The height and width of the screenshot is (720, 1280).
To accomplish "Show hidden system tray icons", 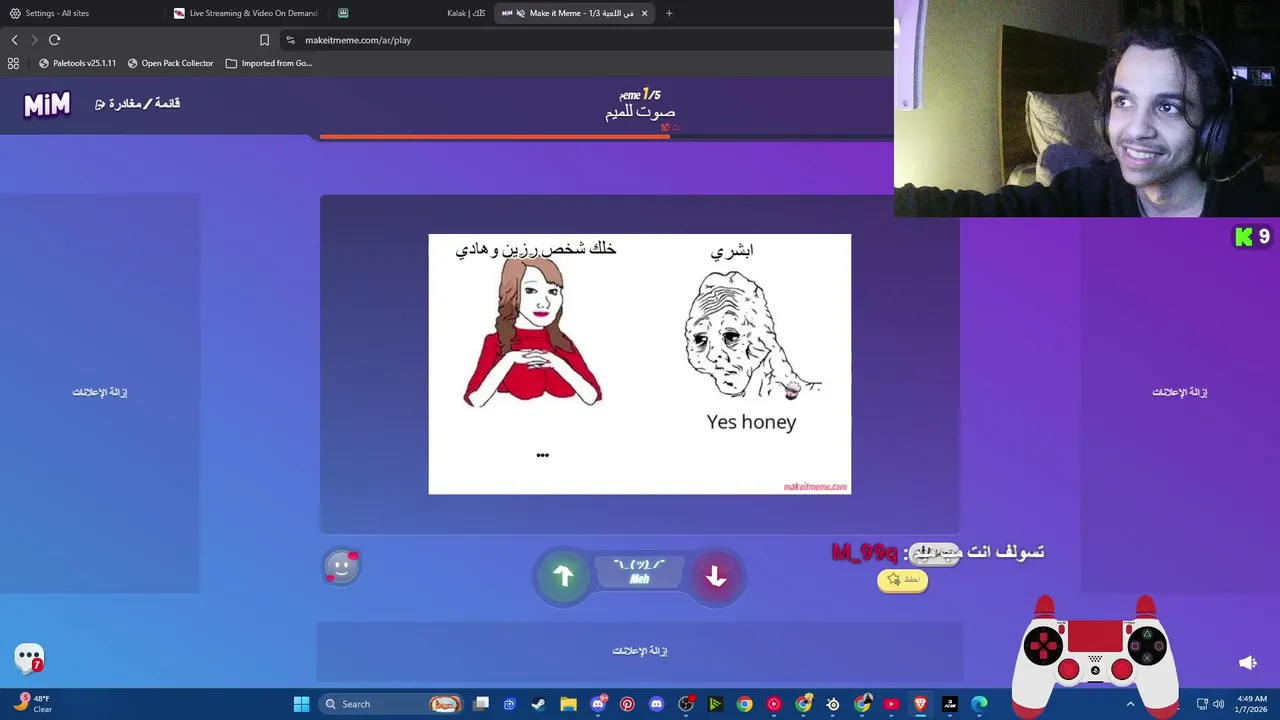I will (1130, 704).
